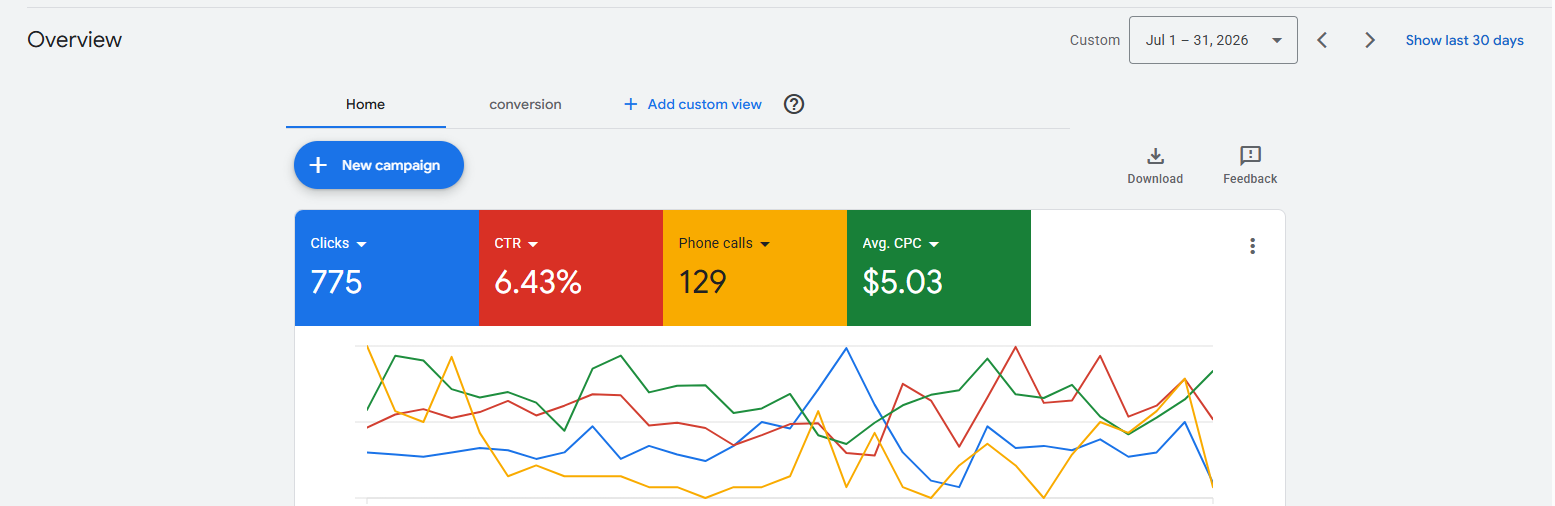Click the blue Clicks peak on chart
This screenshot has width=1555, height=506.
coord(847,348)
